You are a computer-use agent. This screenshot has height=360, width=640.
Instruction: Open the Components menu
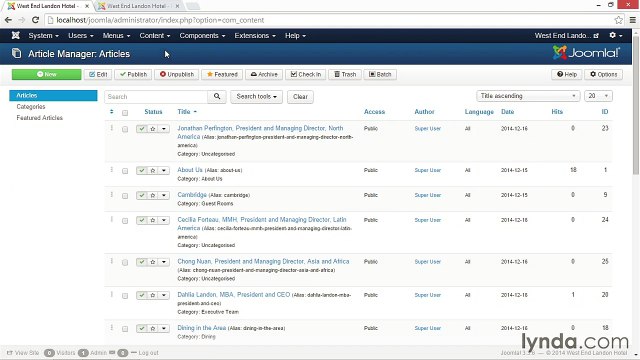(202, 36)
